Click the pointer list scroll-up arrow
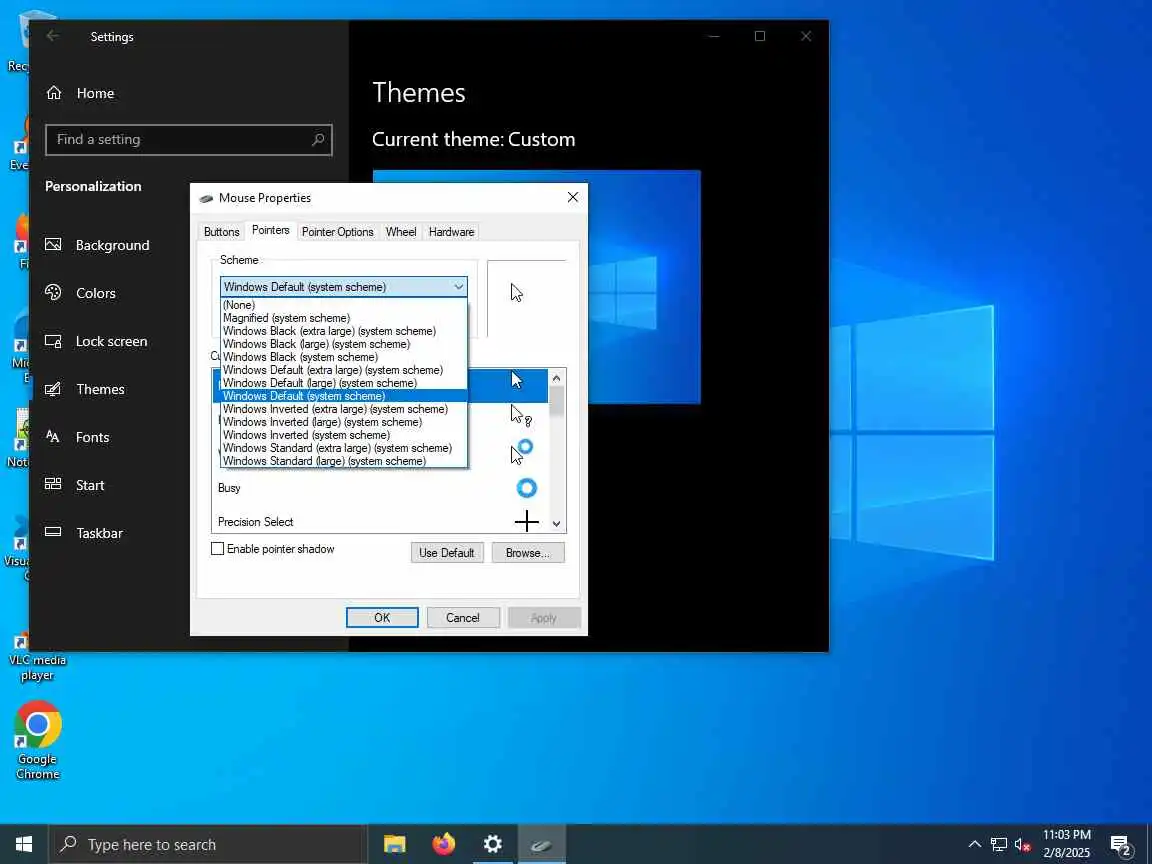 point(556,378)
